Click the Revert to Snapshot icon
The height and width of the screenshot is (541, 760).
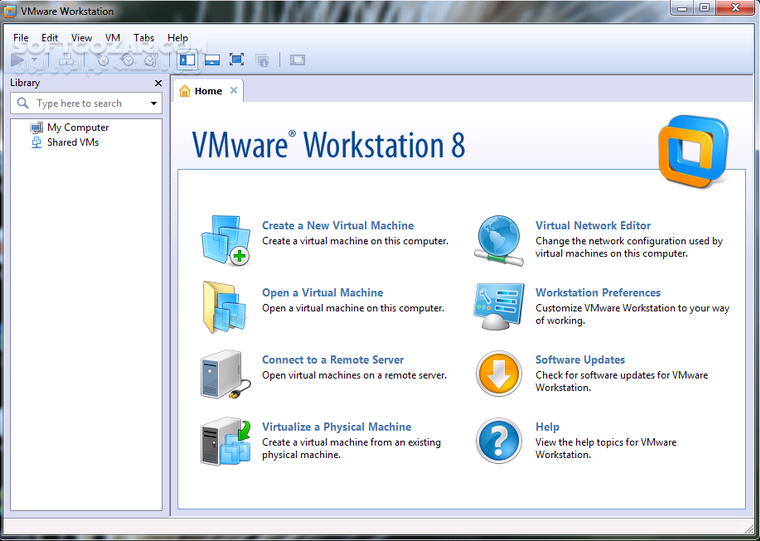pyautogui.click(x=128, y=60)
